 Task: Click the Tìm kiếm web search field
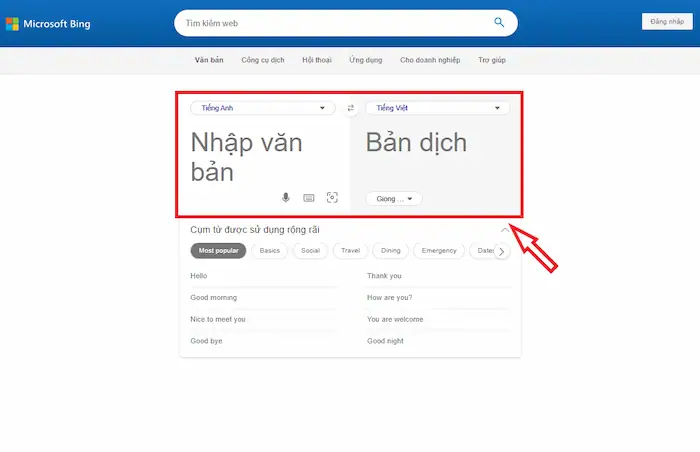[x=330, y=22]
